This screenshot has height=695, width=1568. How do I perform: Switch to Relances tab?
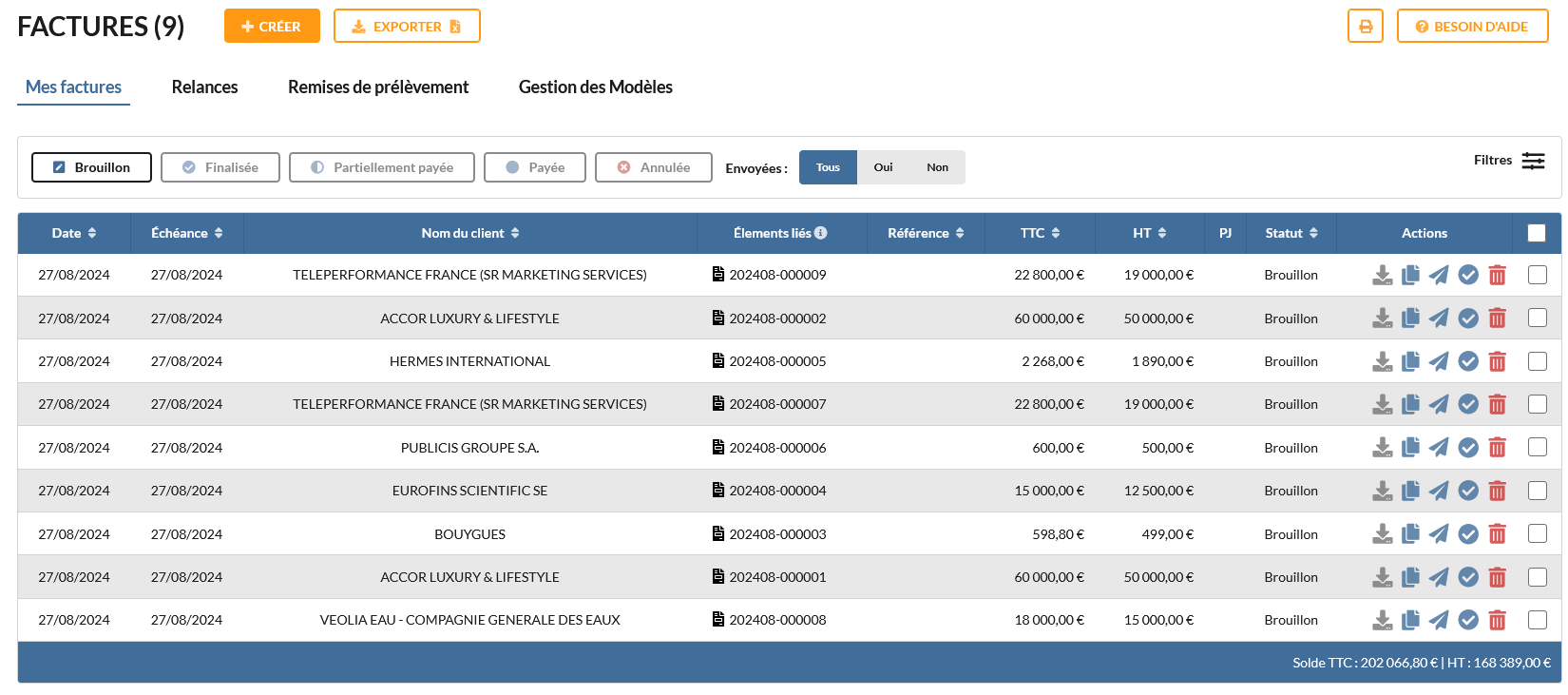205,87
